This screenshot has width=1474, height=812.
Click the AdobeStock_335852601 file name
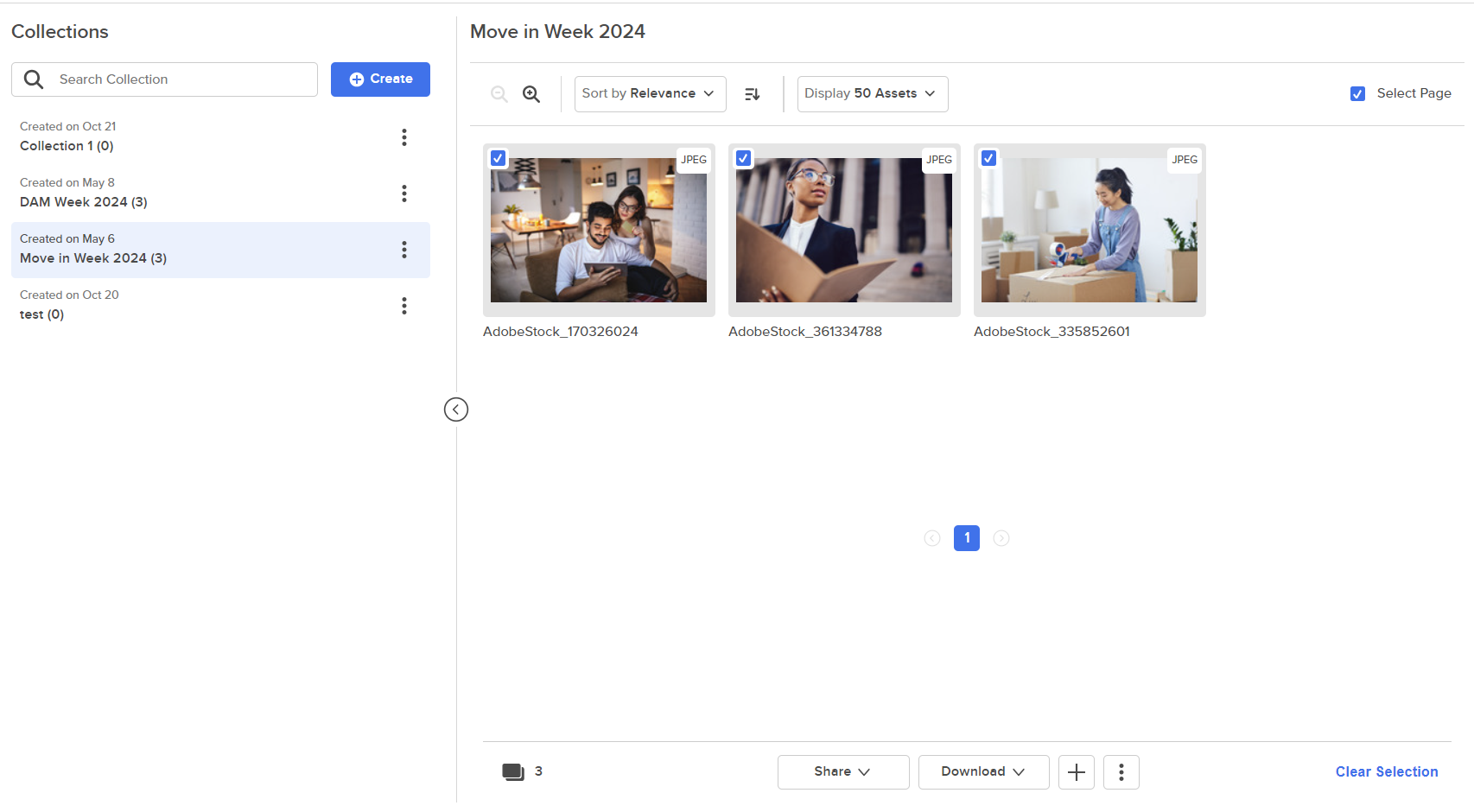coord(1051,332)
